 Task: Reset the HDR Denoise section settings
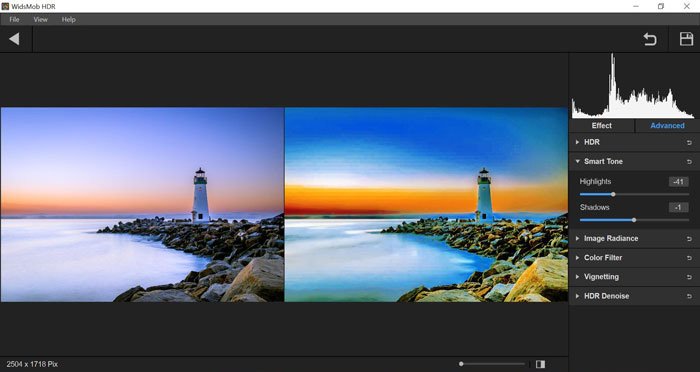689,297
